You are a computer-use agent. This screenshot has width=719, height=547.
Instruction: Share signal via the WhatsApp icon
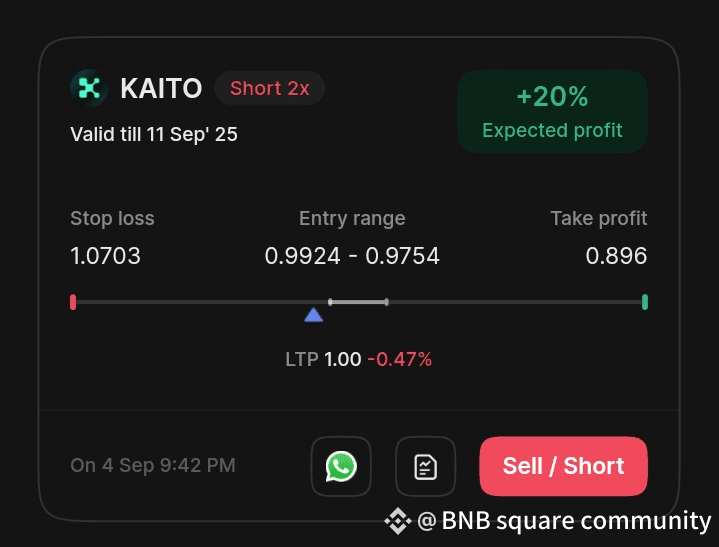pyautogui.click(x=341, y=466)
